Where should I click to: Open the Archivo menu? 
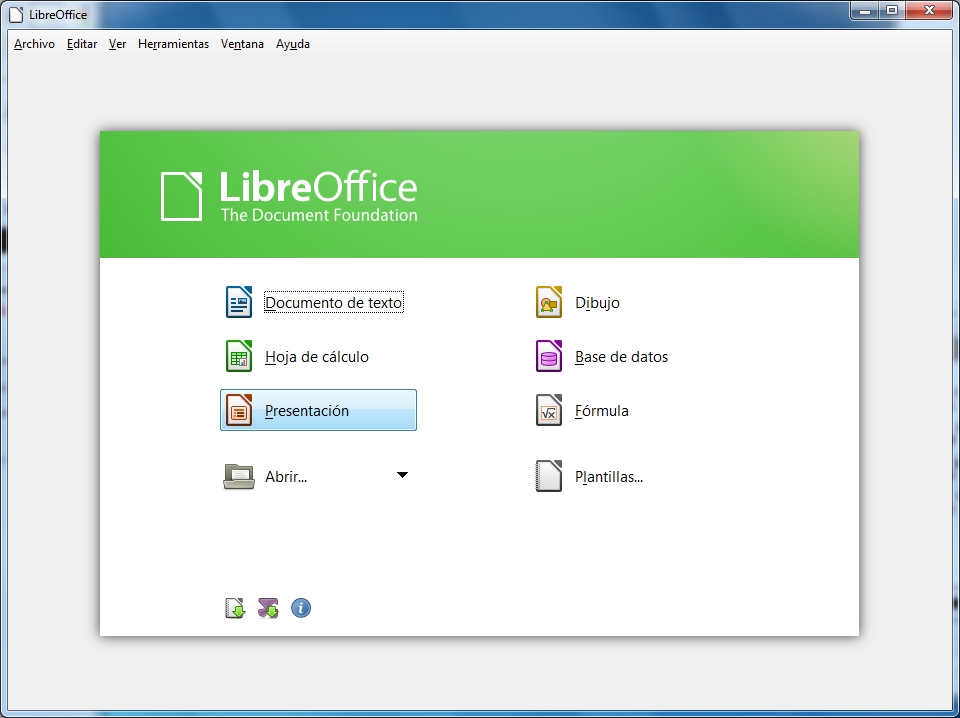point(33,44)
